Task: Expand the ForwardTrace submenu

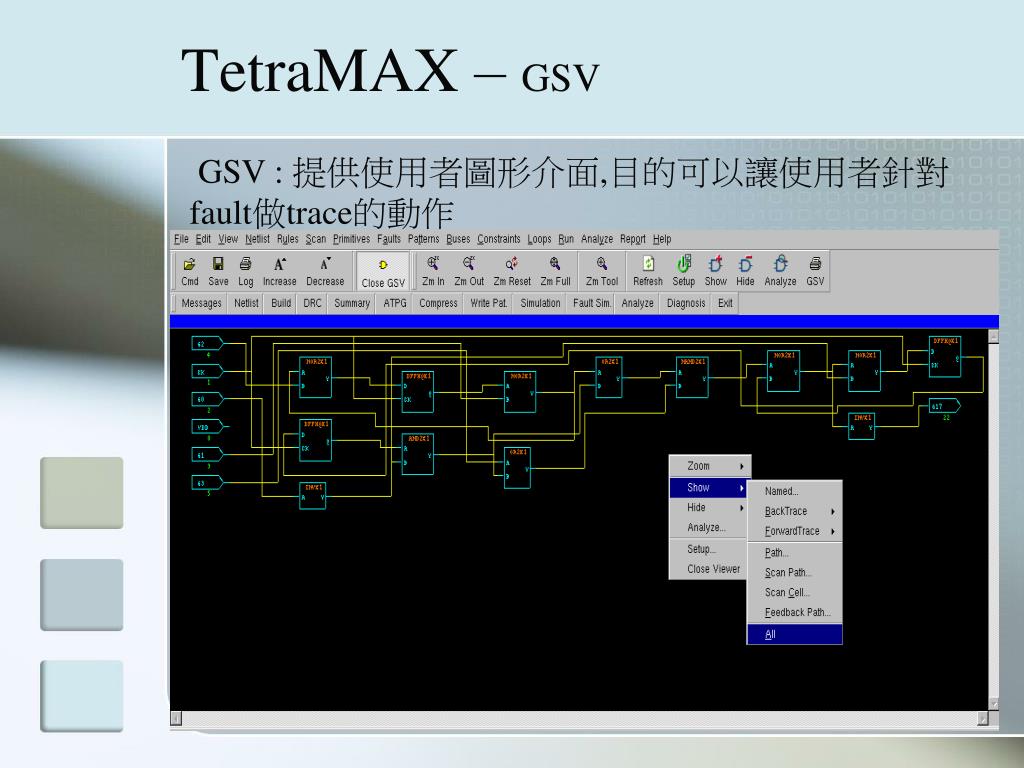Action: coord(794,531)
